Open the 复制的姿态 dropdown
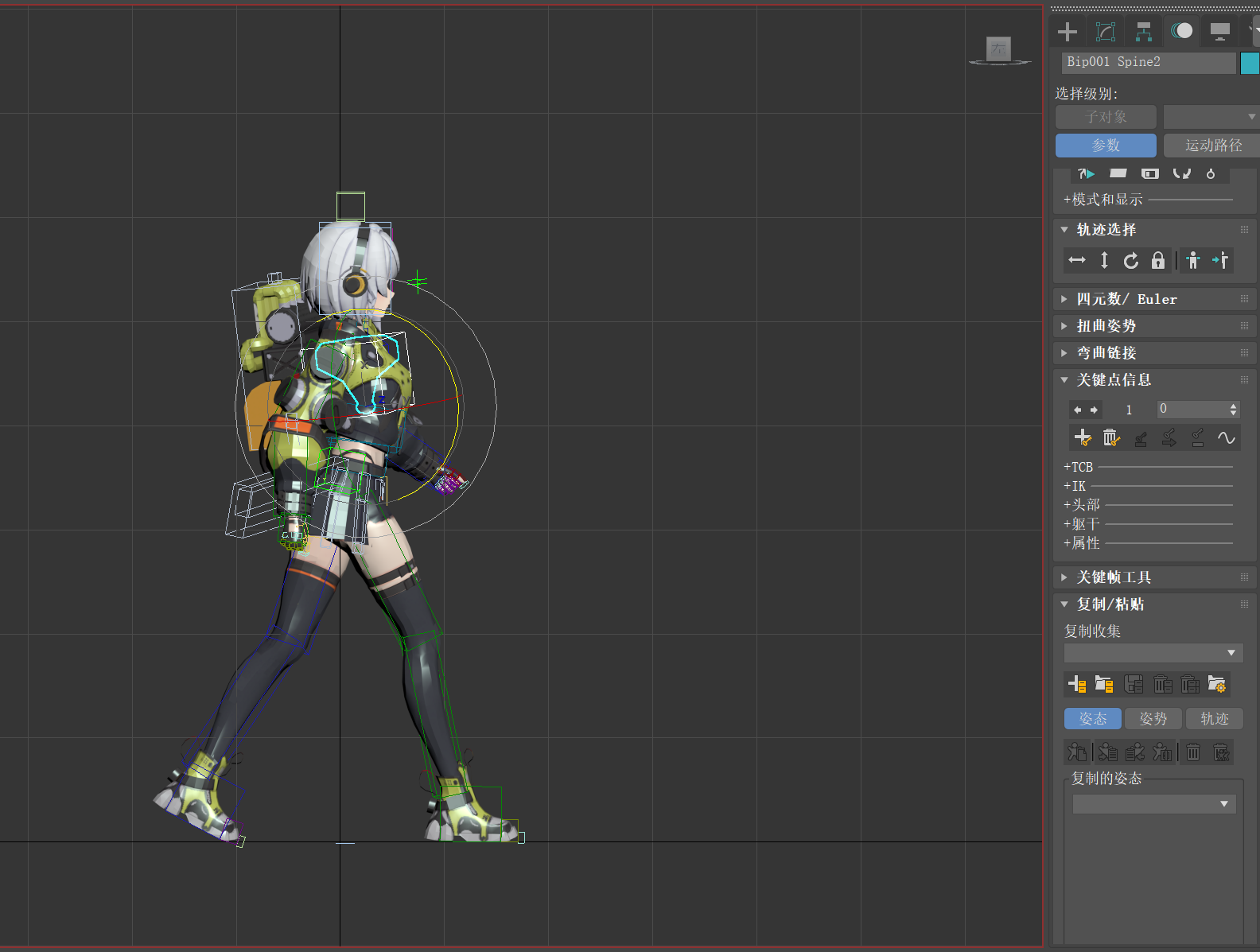 pyautogui.click(x=1154, y=804)
